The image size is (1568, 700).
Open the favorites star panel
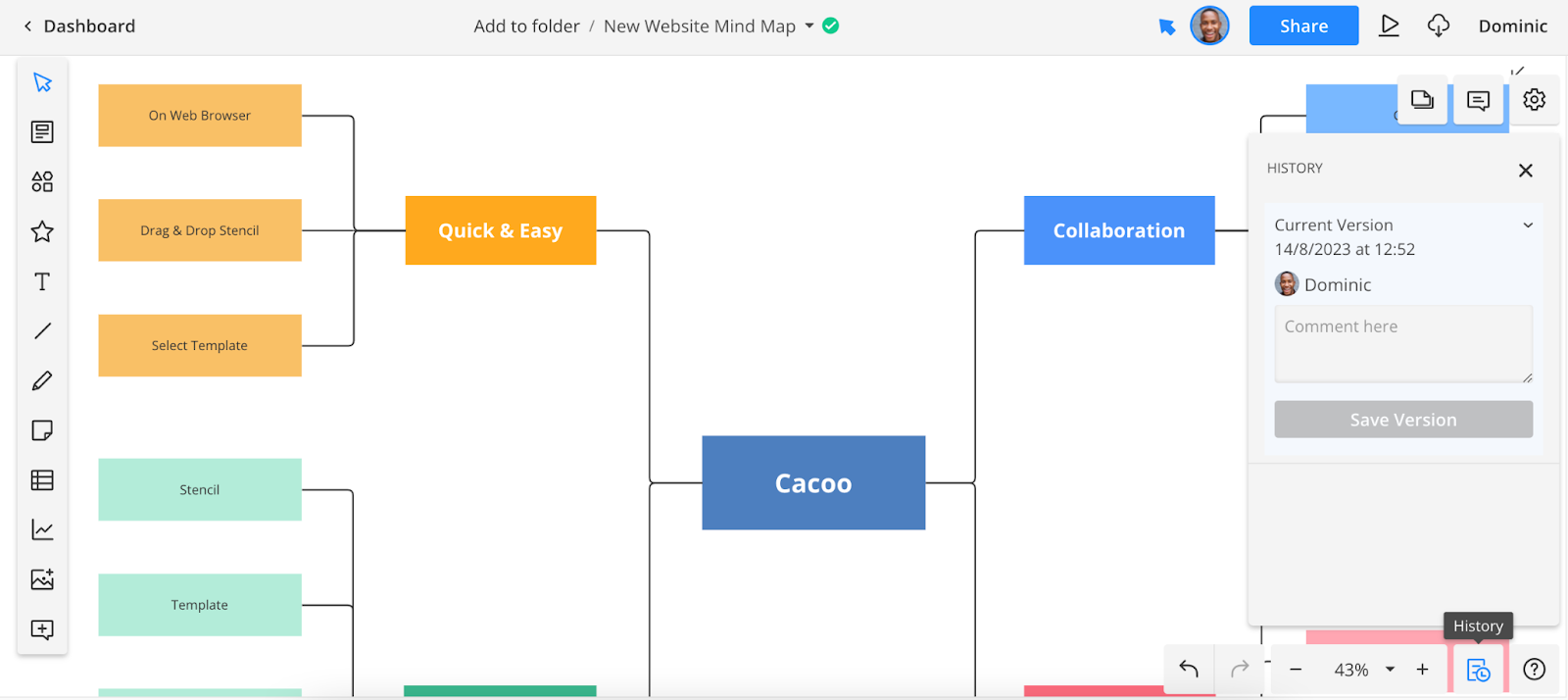[x=42, y=231]
